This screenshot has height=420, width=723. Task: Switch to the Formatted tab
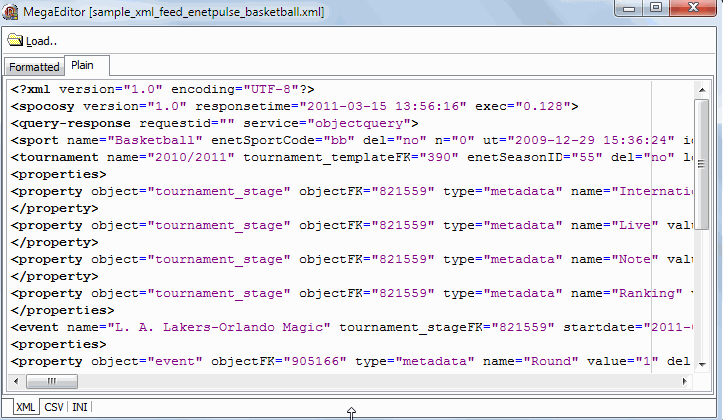(x=34, y=67)
